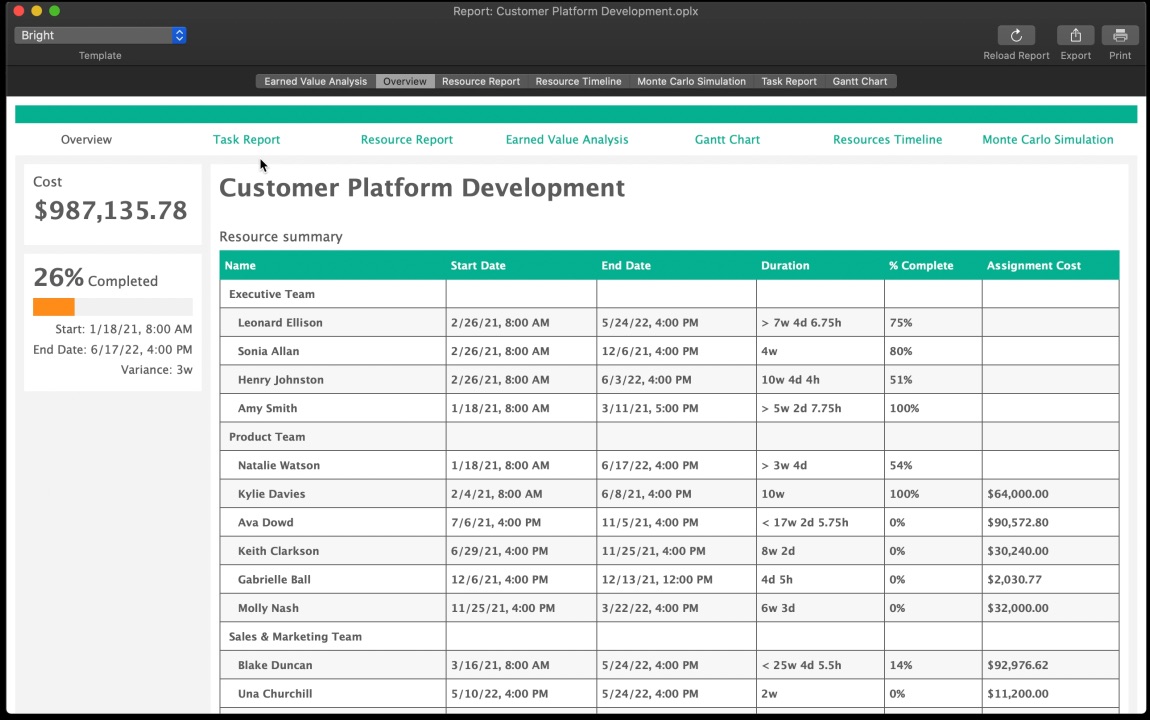Screen dimensions: 1150x720
Task: Click the window title Customer Platform Development.oplx
Action: coord(575,11)
